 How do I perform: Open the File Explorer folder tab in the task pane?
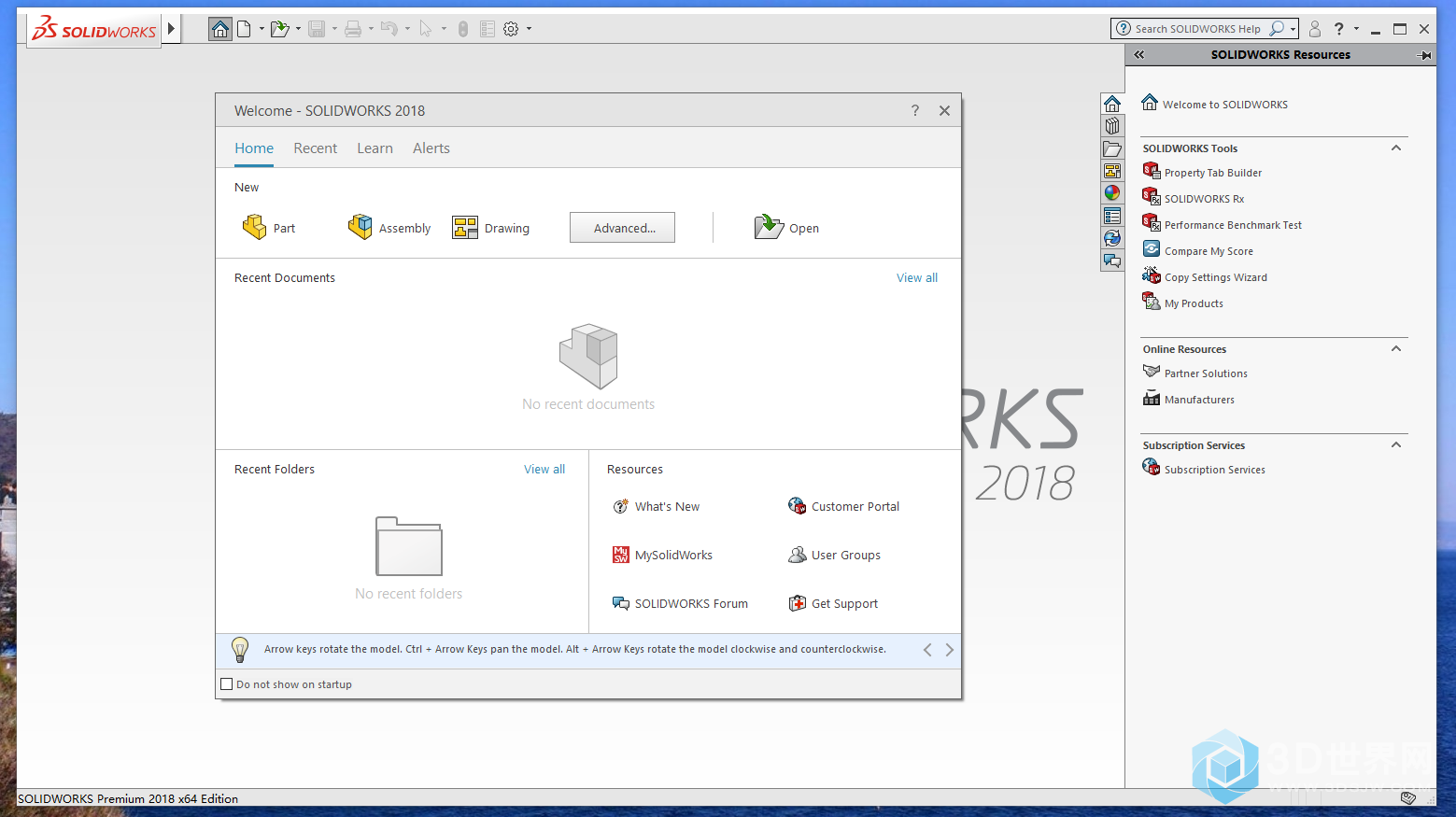point(1112,148)
